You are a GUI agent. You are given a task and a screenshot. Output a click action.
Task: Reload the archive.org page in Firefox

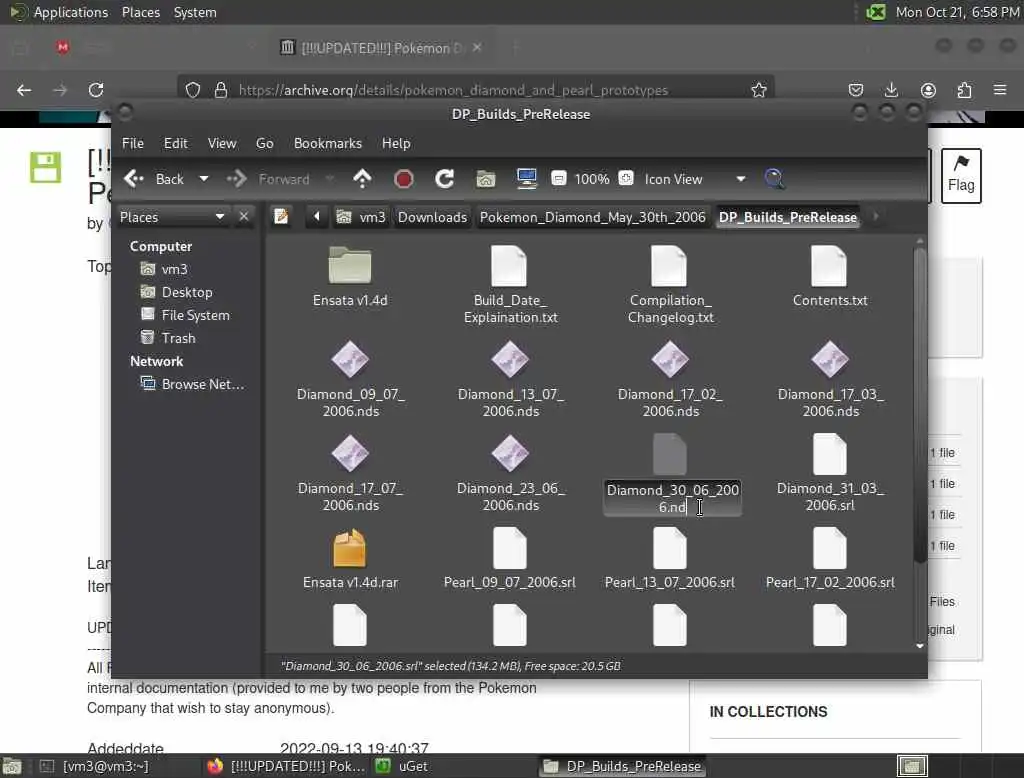[x=96, y=90]
